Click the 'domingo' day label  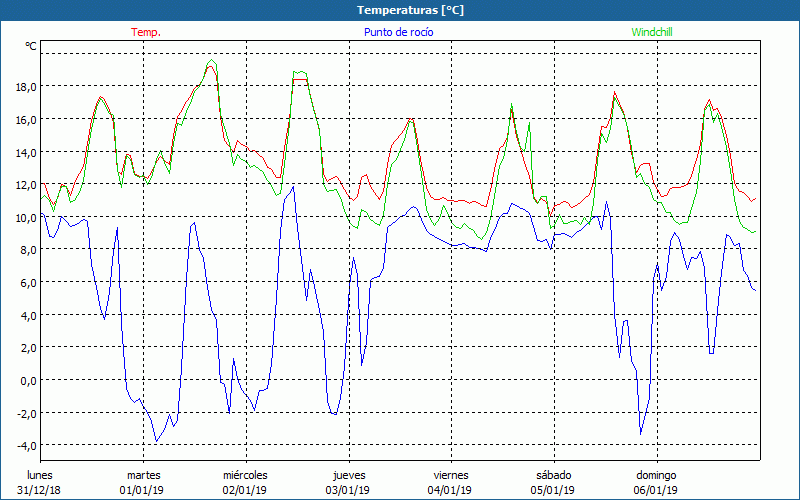pos(656,475)
